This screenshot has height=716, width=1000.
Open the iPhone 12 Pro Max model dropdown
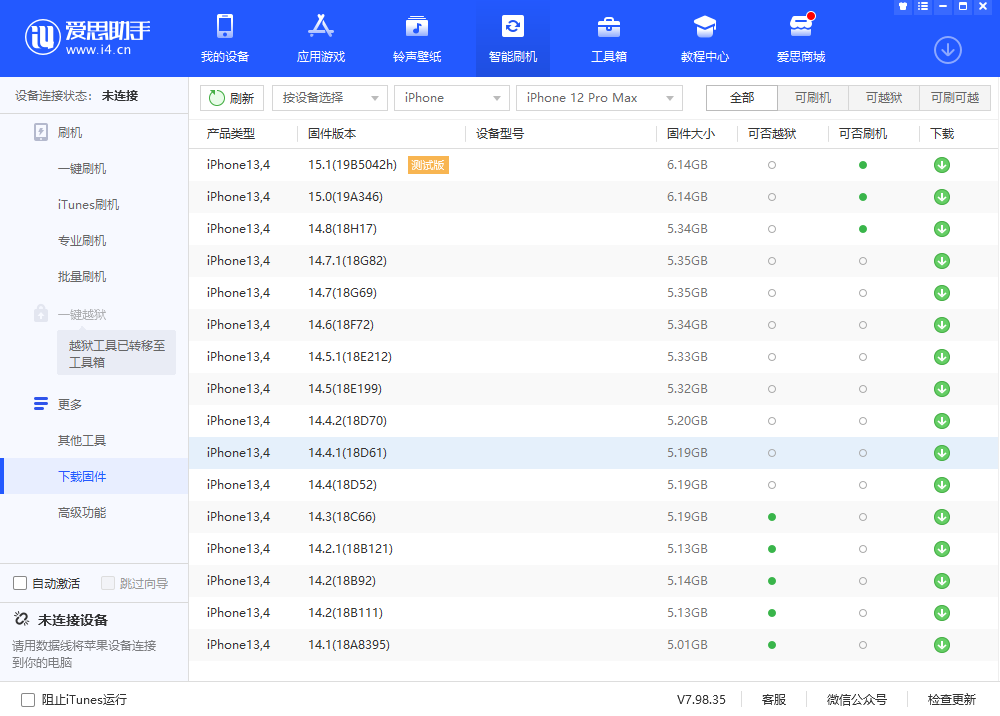click(x=598, y=98)
